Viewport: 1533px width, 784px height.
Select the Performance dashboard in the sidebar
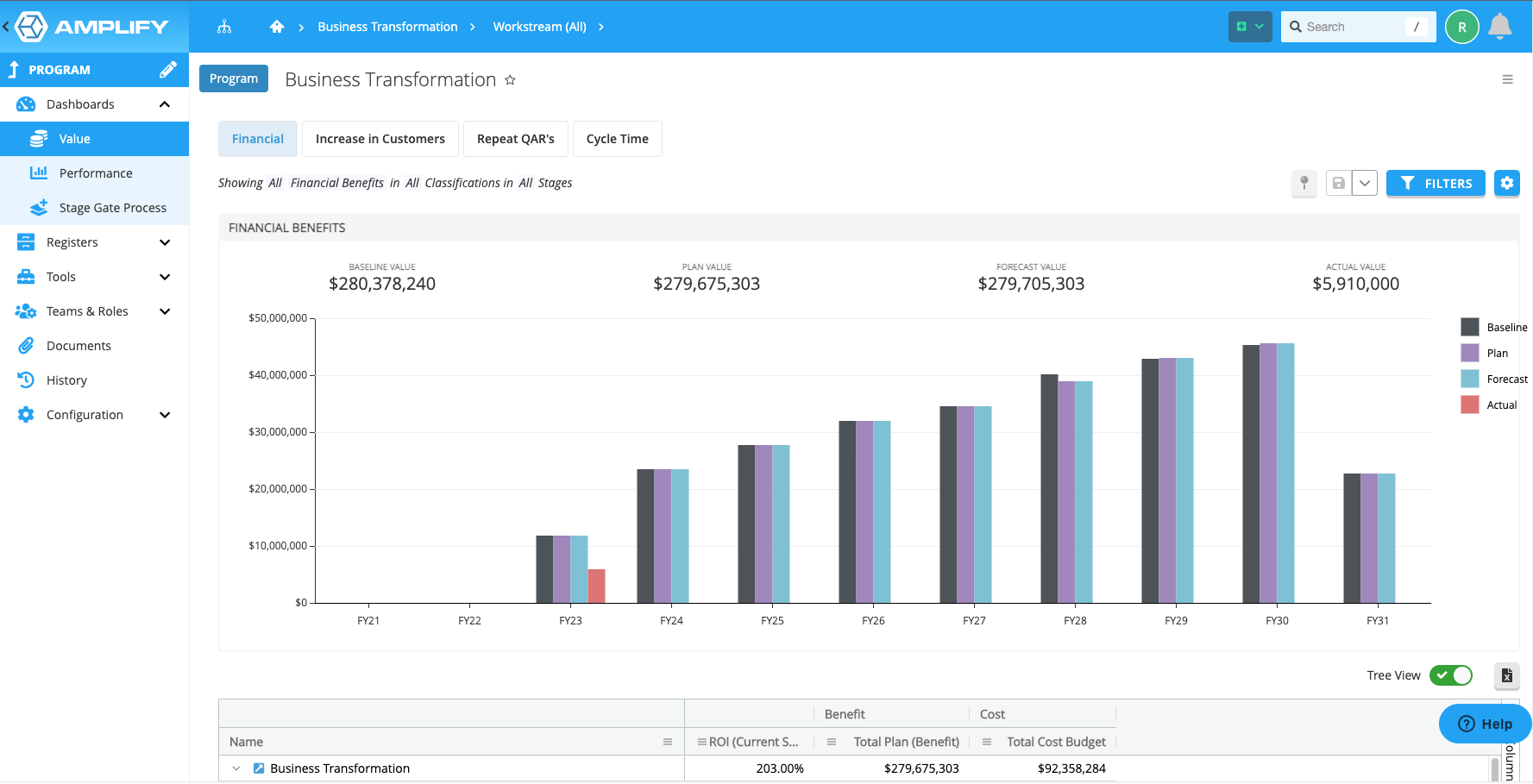coord(95,172)
